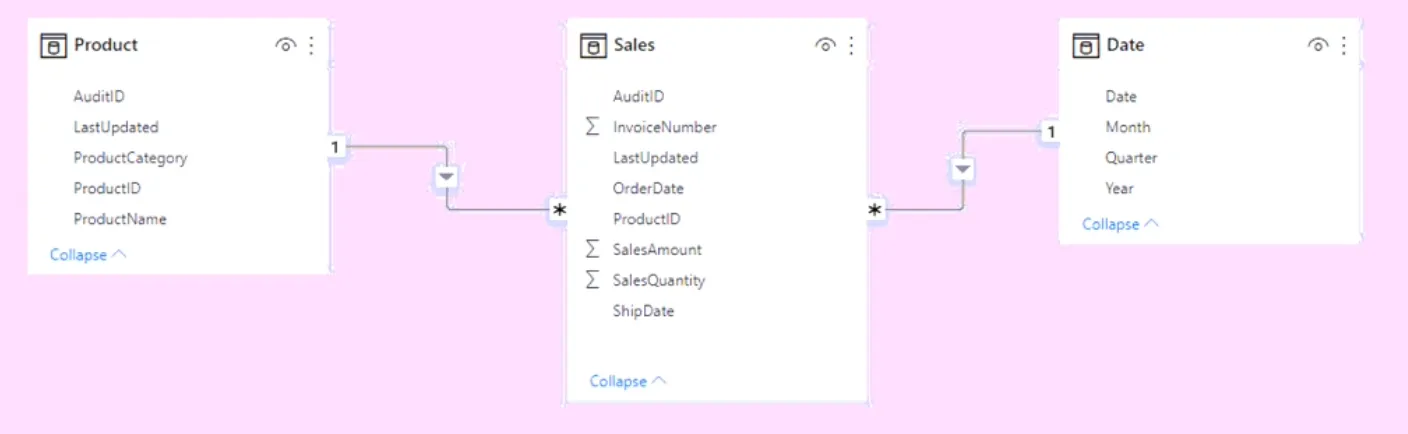Collapse the Product table card
The width and height of the screenshot is (1408, 434).
pos(88,255)
